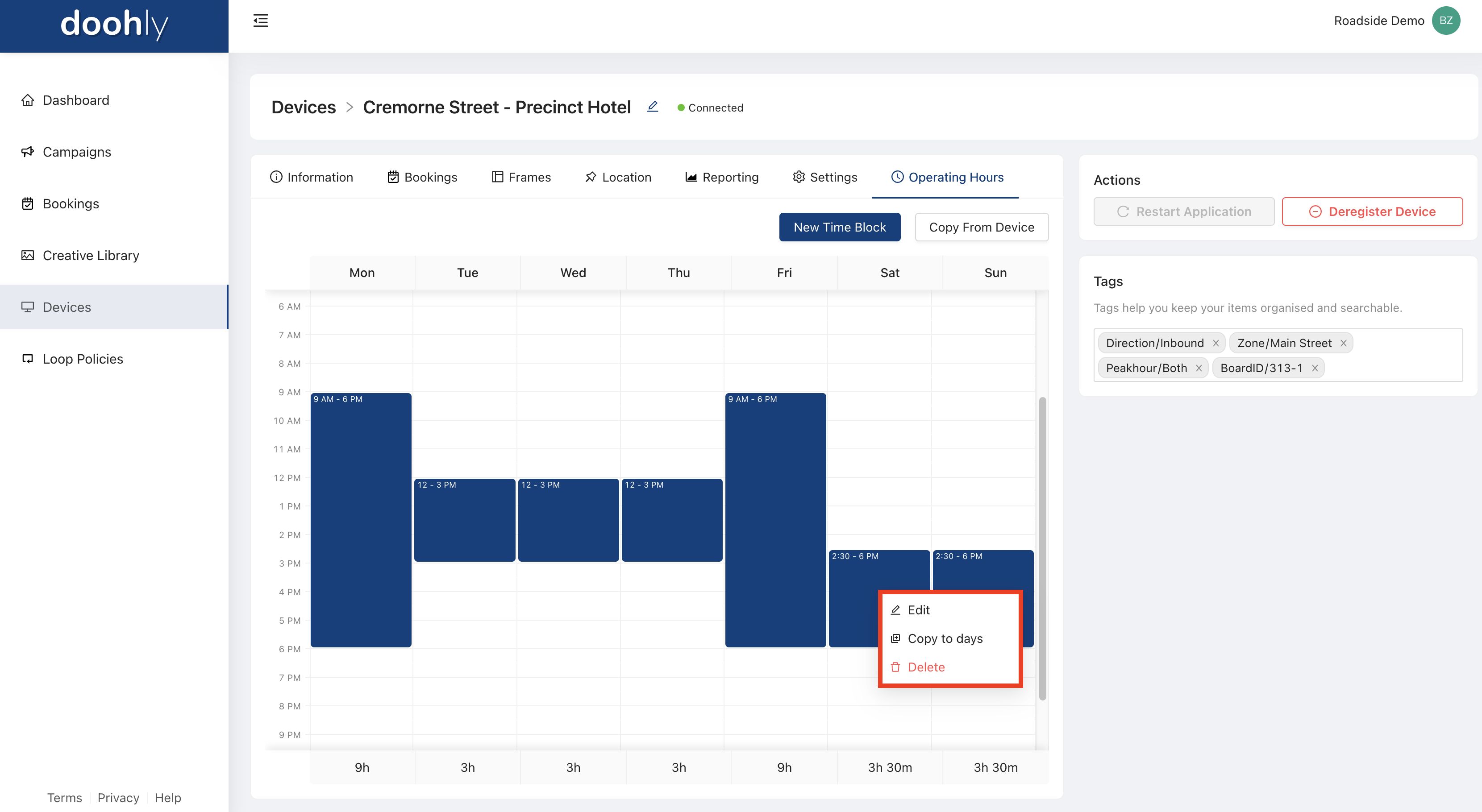Click Edit in the time block menu
This screenshot has width=1482, height=812.
[918, 610]
